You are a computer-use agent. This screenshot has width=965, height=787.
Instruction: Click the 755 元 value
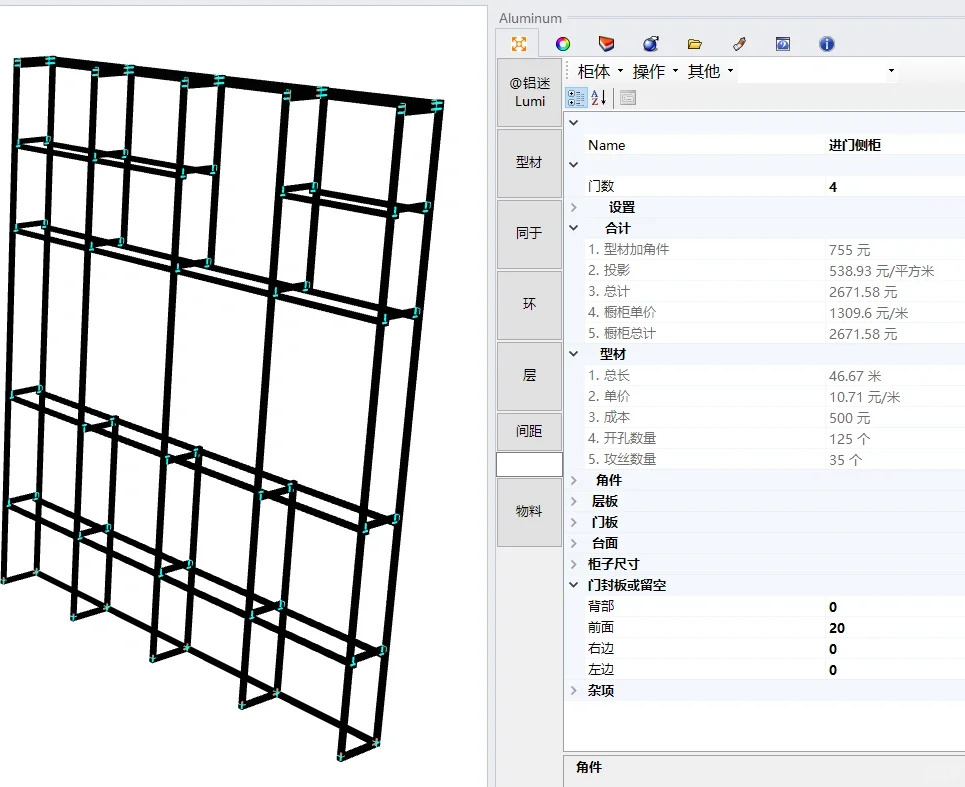(x=849, y=250)
